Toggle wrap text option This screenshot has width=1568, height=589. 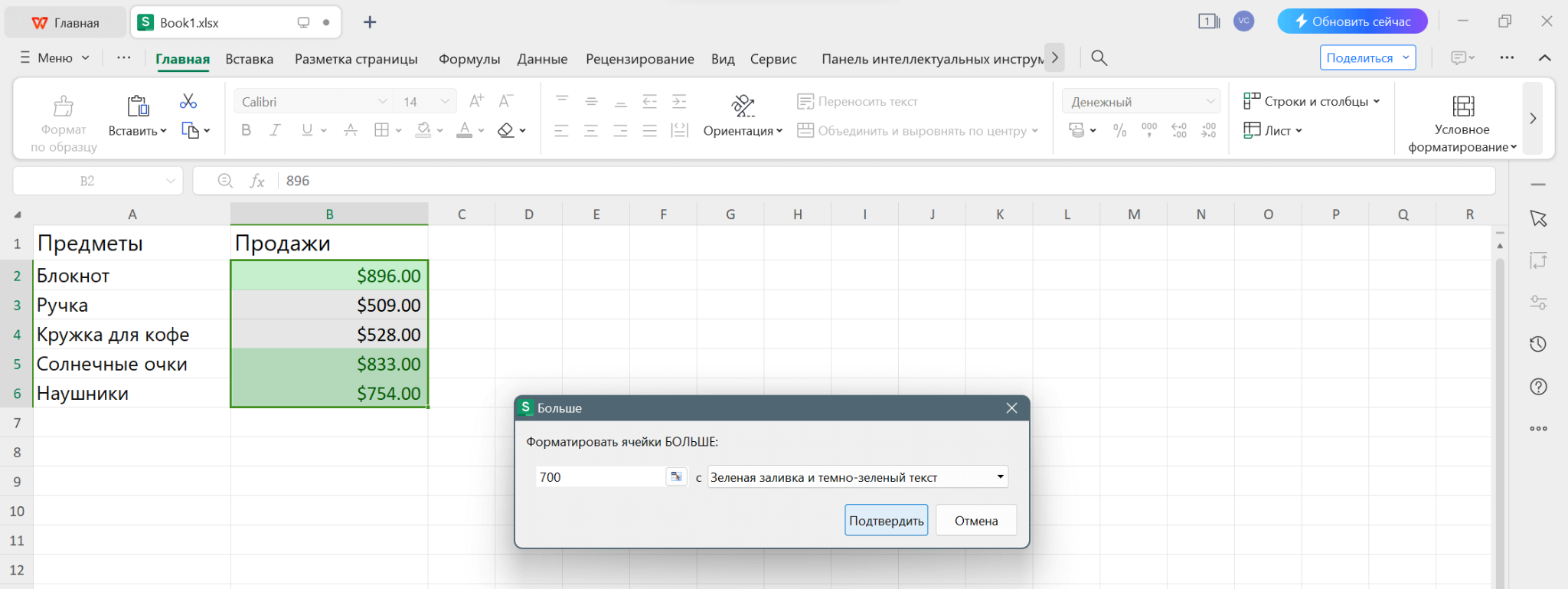tap(857, 102)
